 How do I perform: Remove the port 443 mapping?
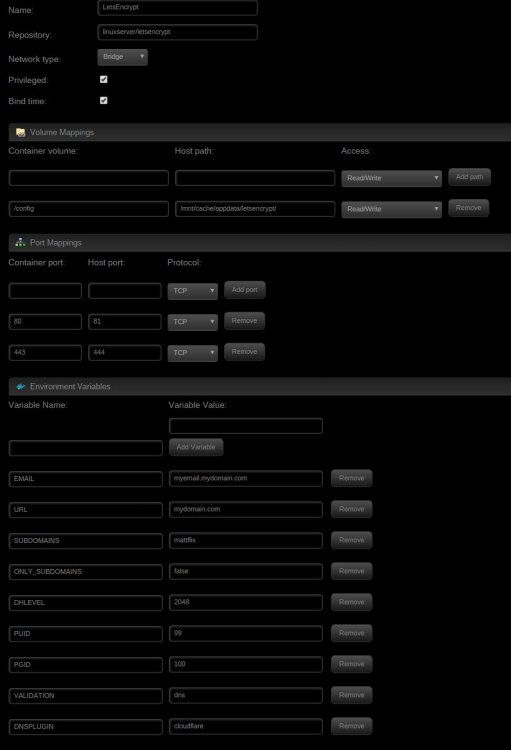pyautogui.click(x=244, y=352)
